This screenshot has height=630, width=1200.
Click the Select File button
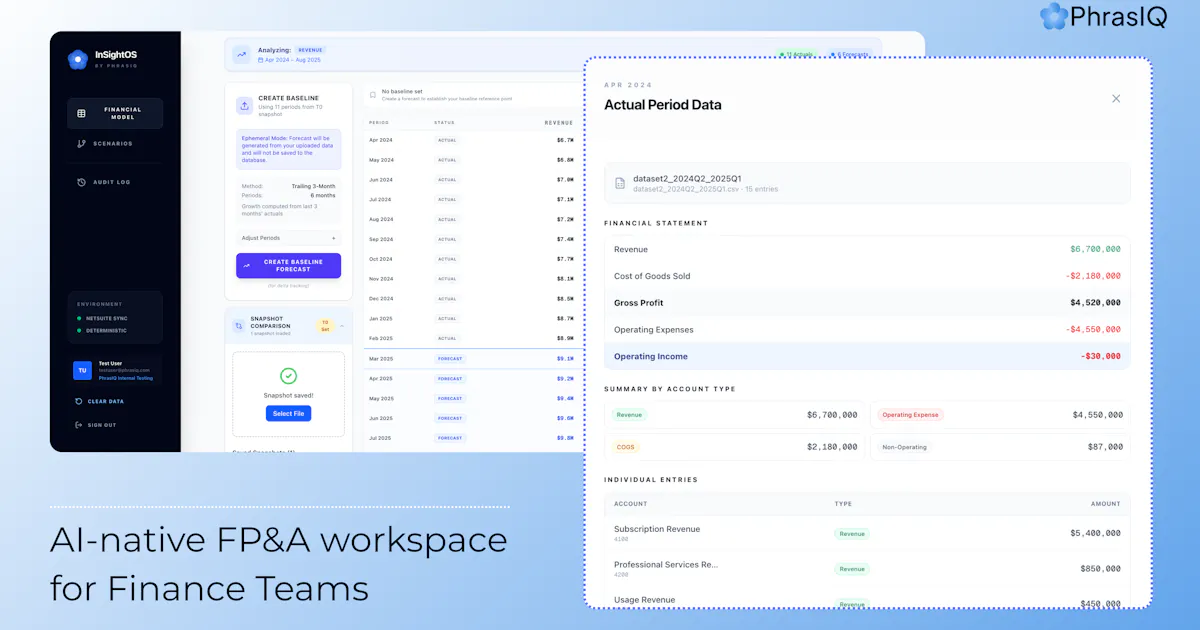288,413
